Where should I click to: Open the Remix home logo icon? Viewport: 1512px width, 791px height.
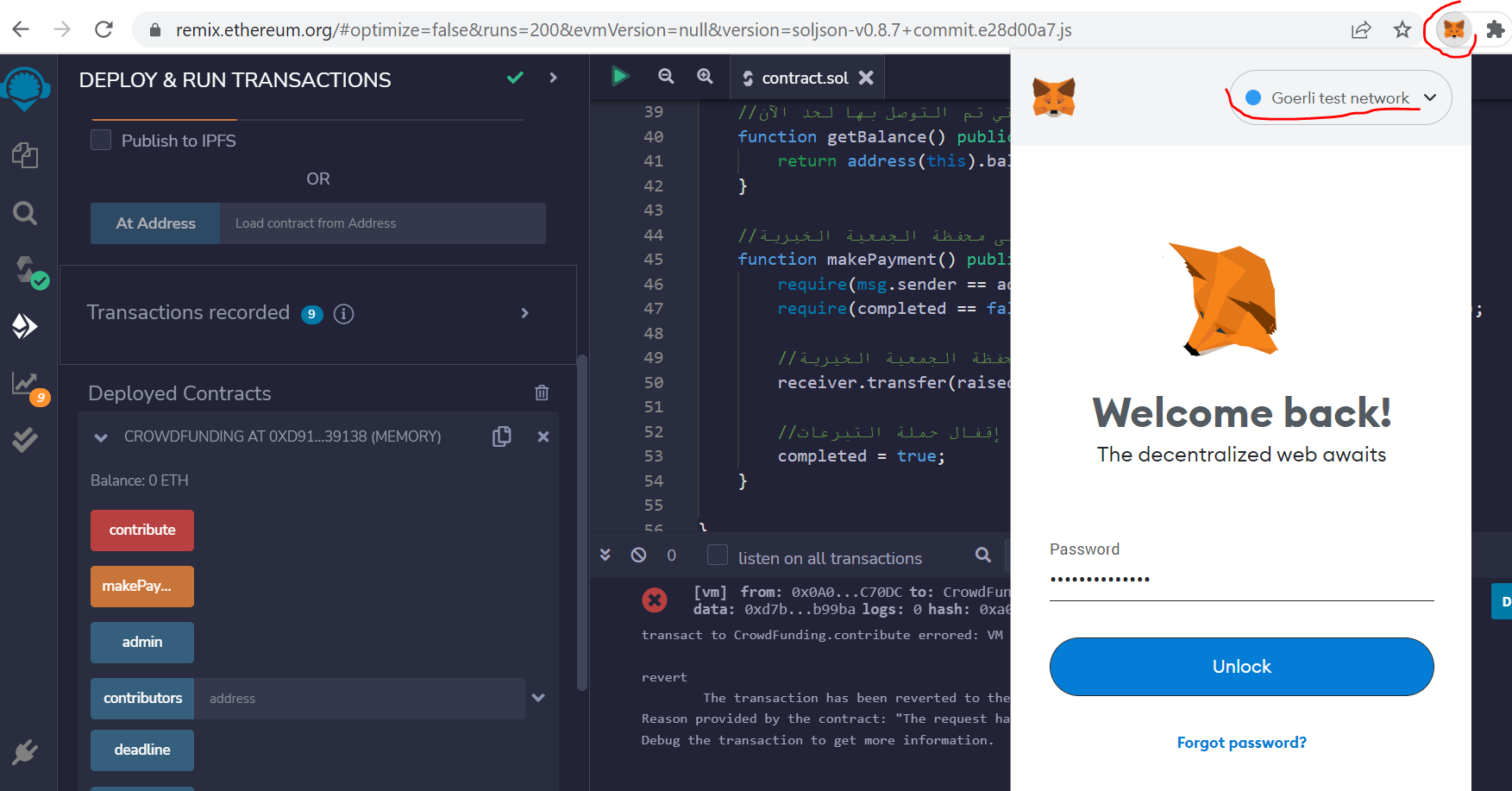point(25,89)
